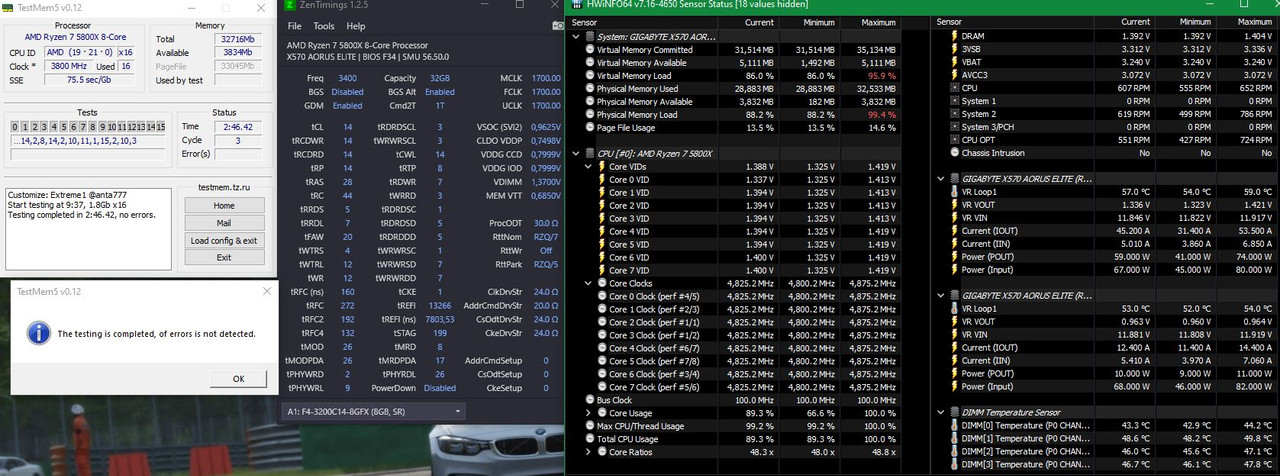Open the Help menu in ZenTimings
The width and height of the screenshot is (1280, 476).
356,26
